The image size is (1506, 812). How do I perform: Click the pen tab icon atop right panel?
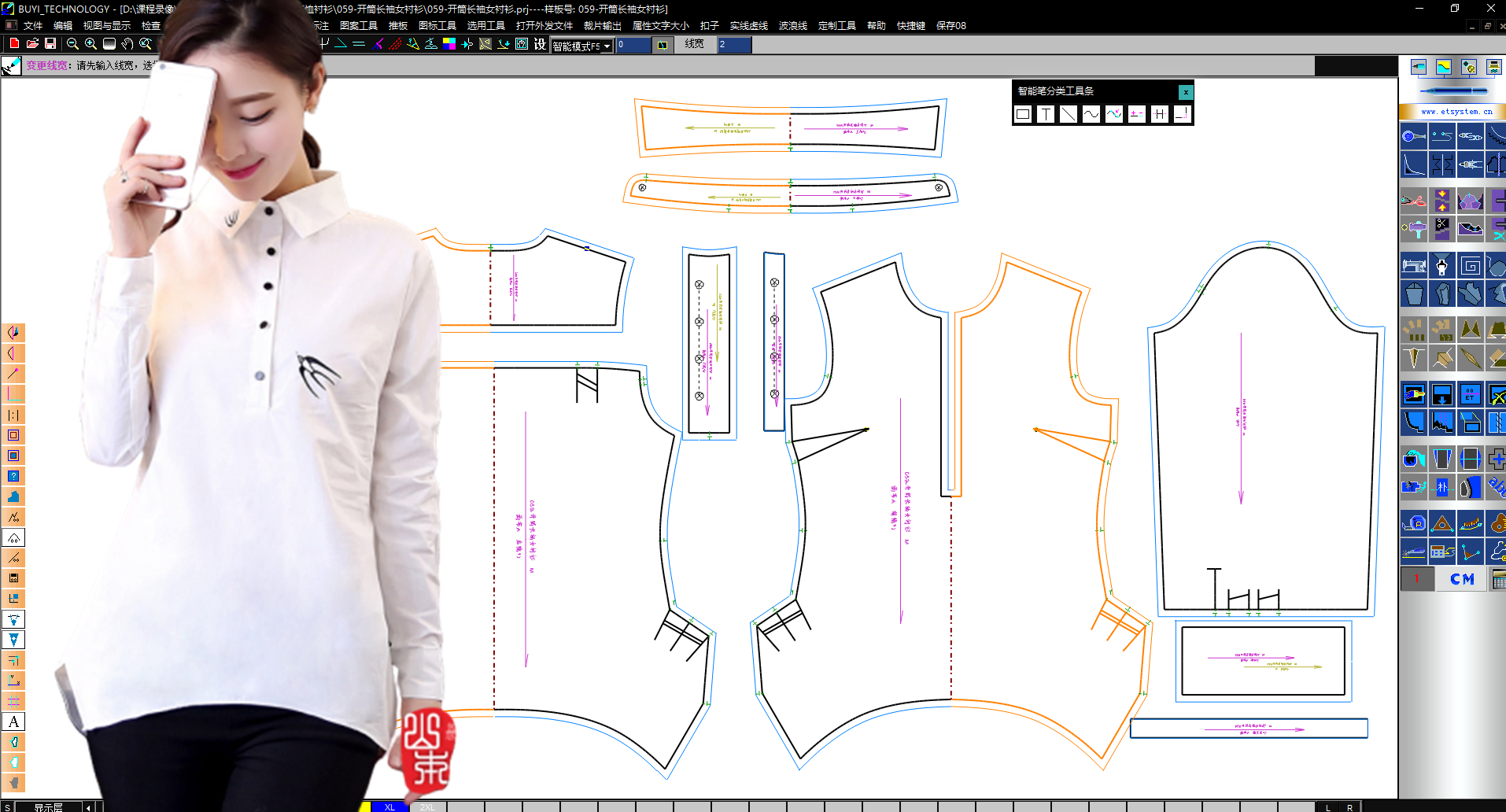1418,67
